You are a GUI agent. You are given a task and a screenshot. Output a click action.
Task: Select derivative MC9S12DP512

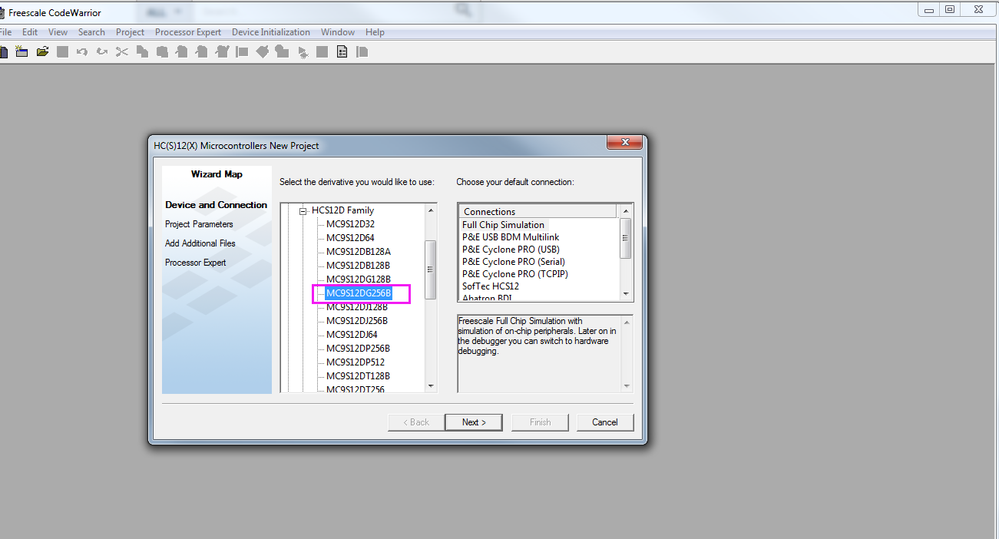[x=356, y=362]
